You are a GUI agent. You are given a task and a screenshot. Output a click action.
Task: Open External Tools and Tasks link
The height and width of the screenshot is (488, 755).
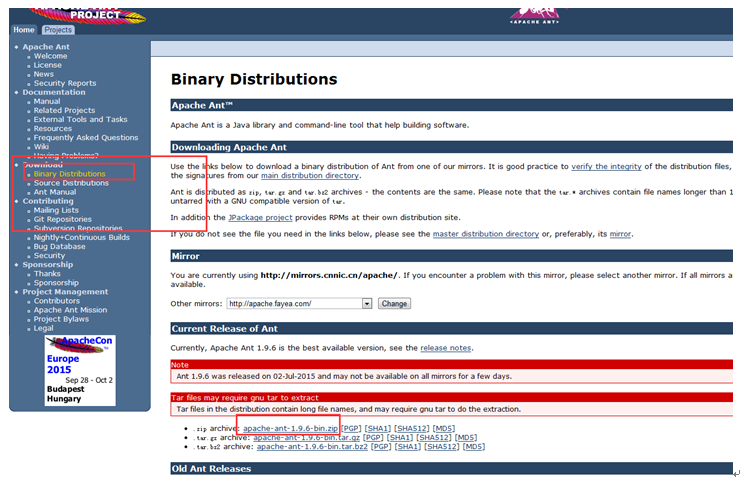coord(80,119)
